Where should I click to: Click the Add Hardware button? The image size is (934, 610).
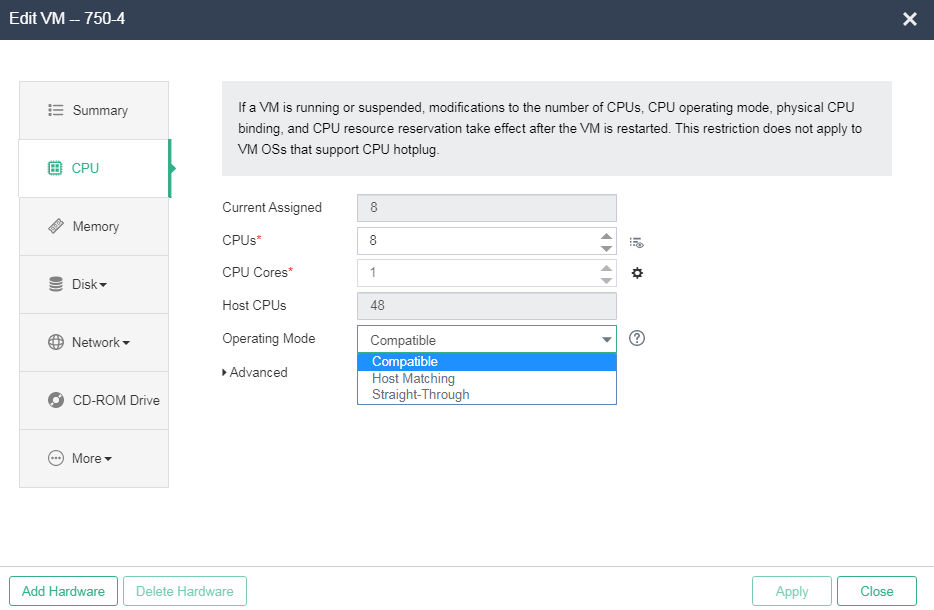[x=63, y=591]
